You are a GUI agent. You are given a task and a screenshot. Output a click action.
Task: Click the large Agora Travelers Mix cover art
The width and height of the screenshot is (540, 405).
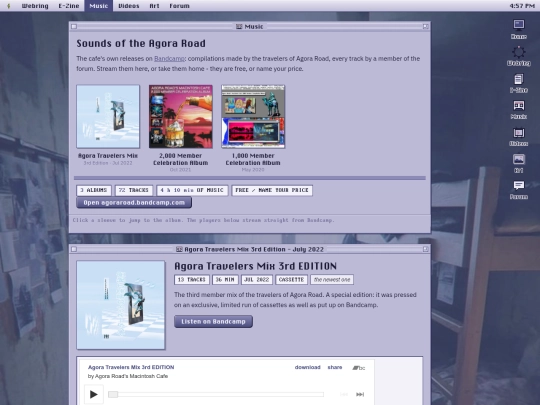pyautogui.click(x=121, y=305)
